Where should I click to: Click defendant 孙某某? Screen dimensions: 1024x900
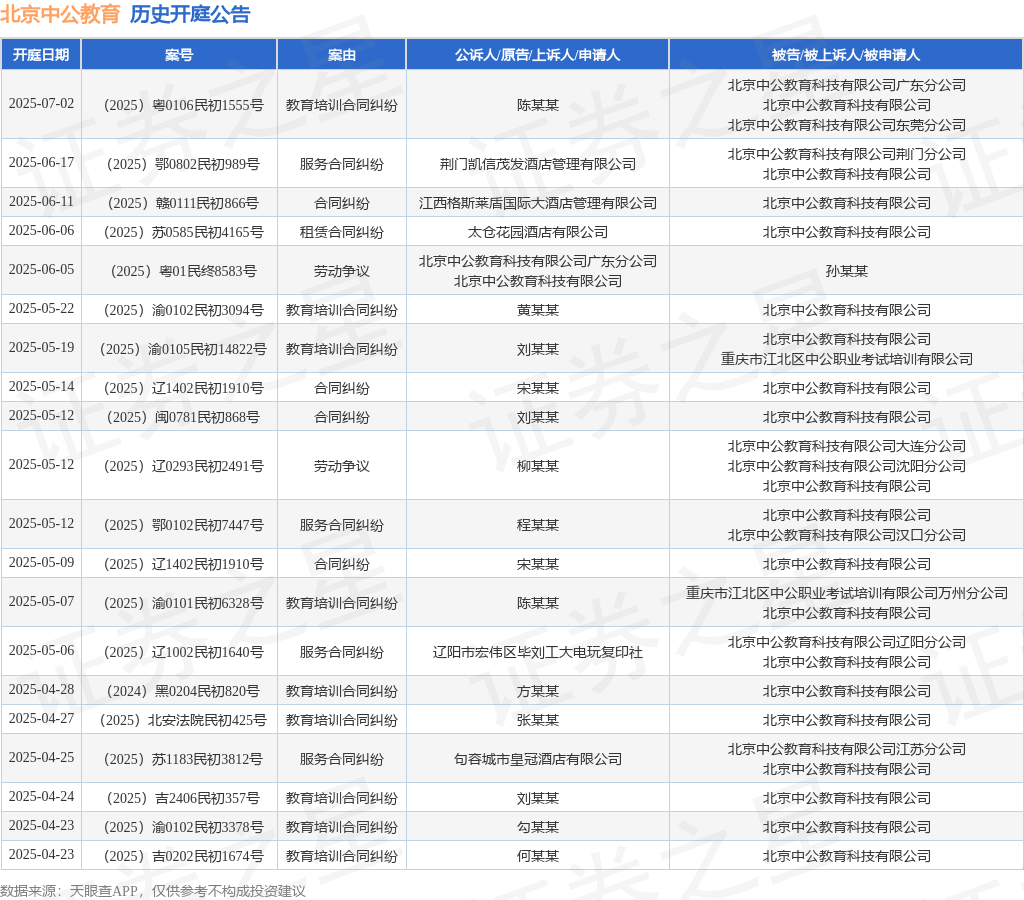[846, 271]
